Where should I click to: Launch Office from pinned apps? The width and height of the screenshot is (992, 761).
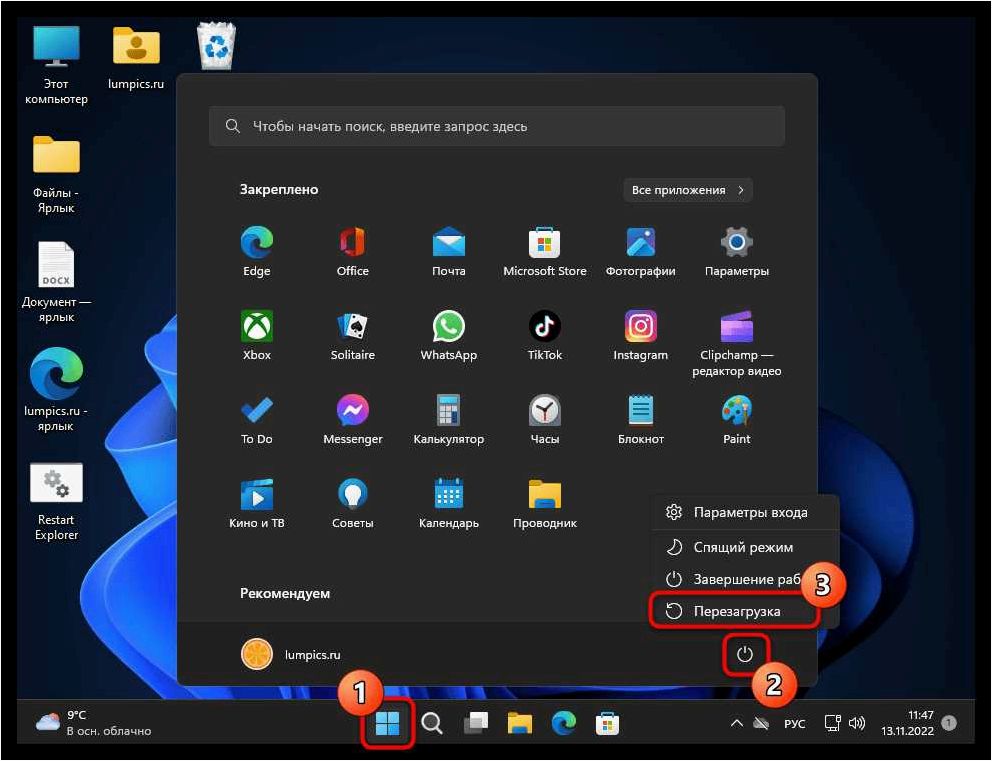[x=352, y=251]
